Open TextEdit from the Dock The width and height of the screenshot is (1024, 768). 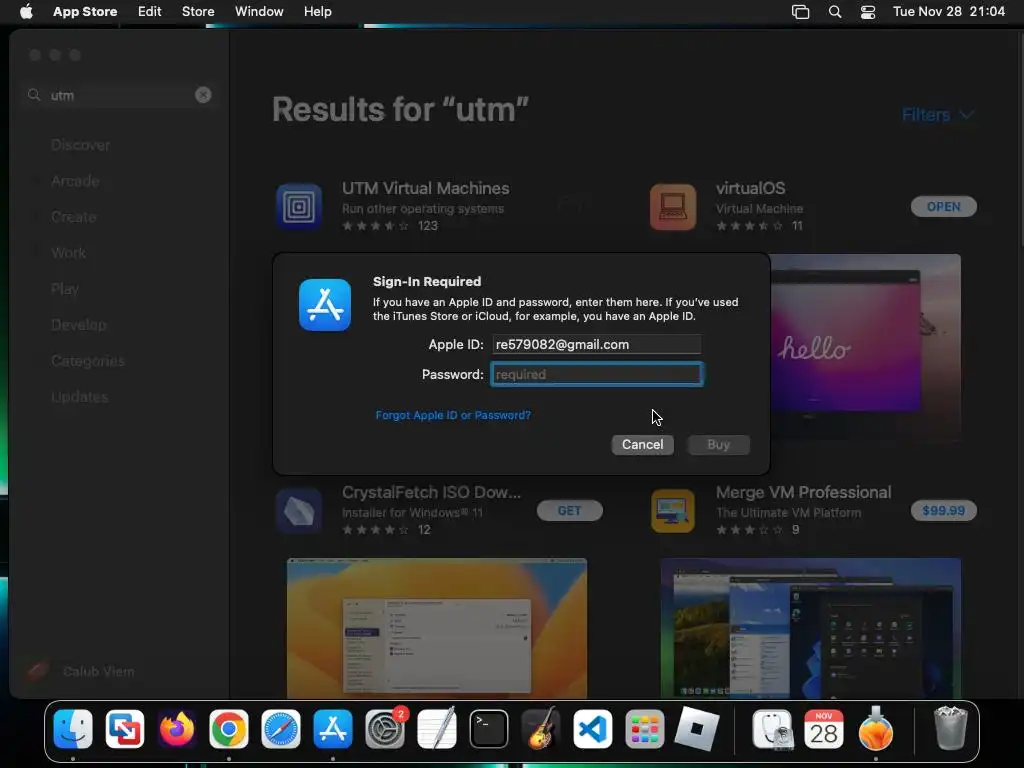(437, 729)
